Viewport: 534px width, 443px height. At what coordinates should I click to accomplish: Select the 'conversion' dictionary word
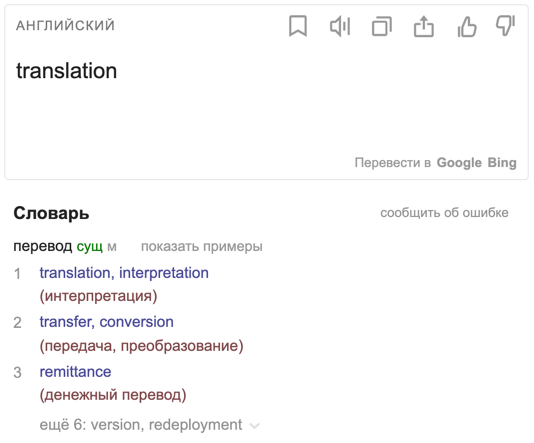pyautogui.click(x=137, y=322)
